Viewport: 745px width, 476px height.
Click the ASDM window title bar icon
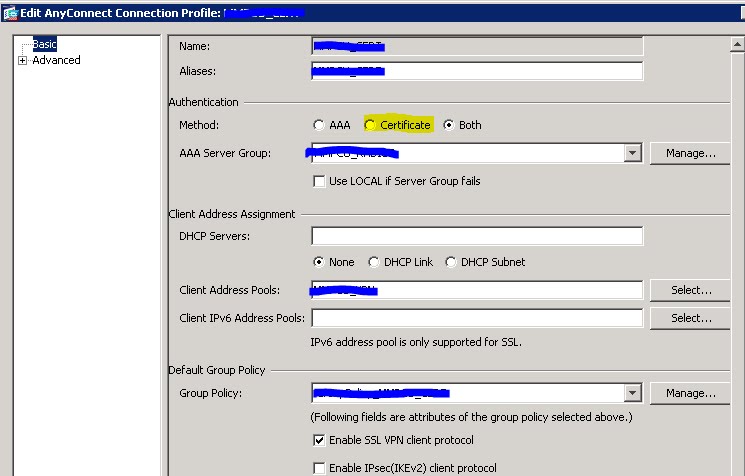click(x=10, y=13)
